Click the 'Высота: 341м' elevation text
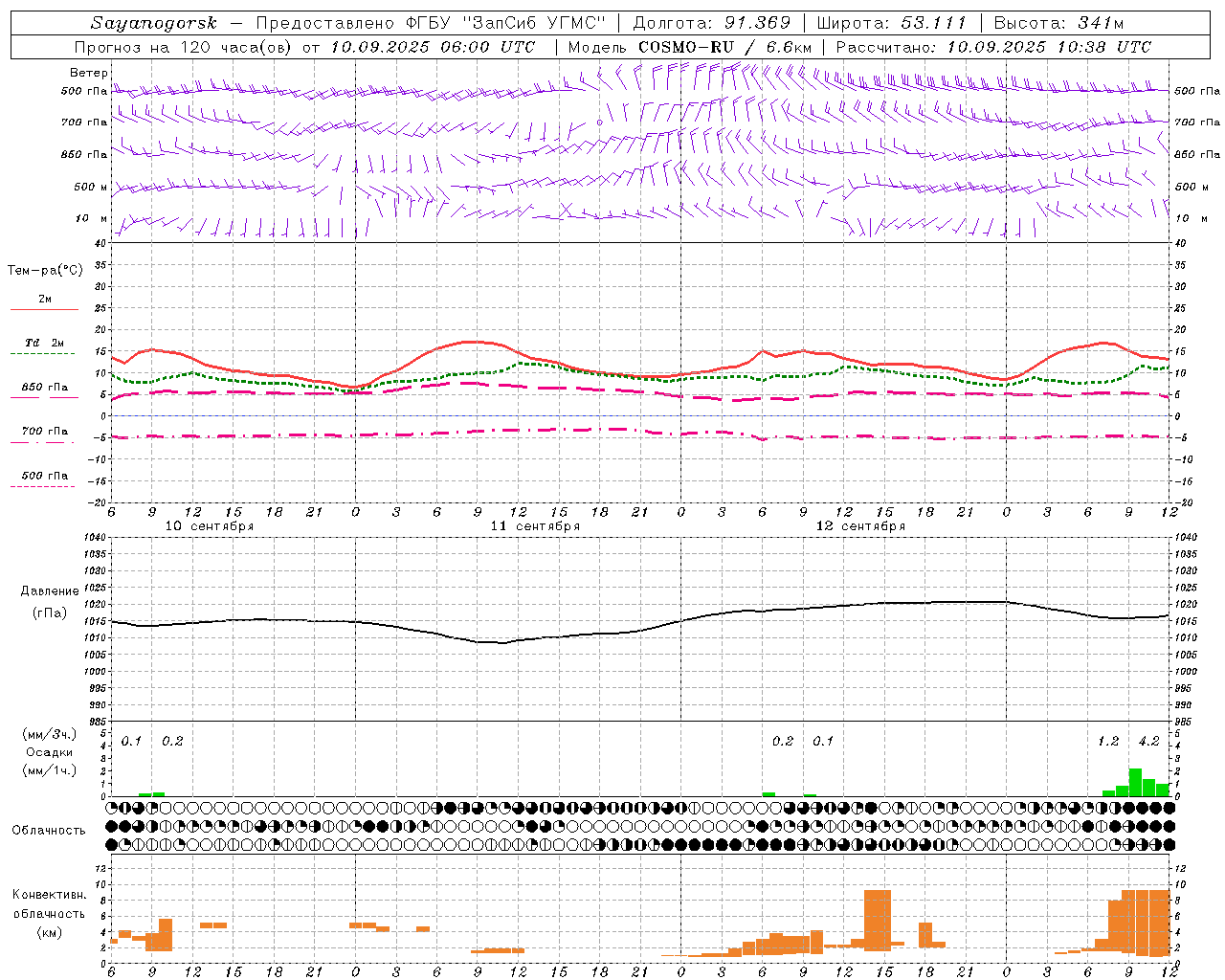The image size is (1225, 980). pyautogui.click(x=1058, y=23)
